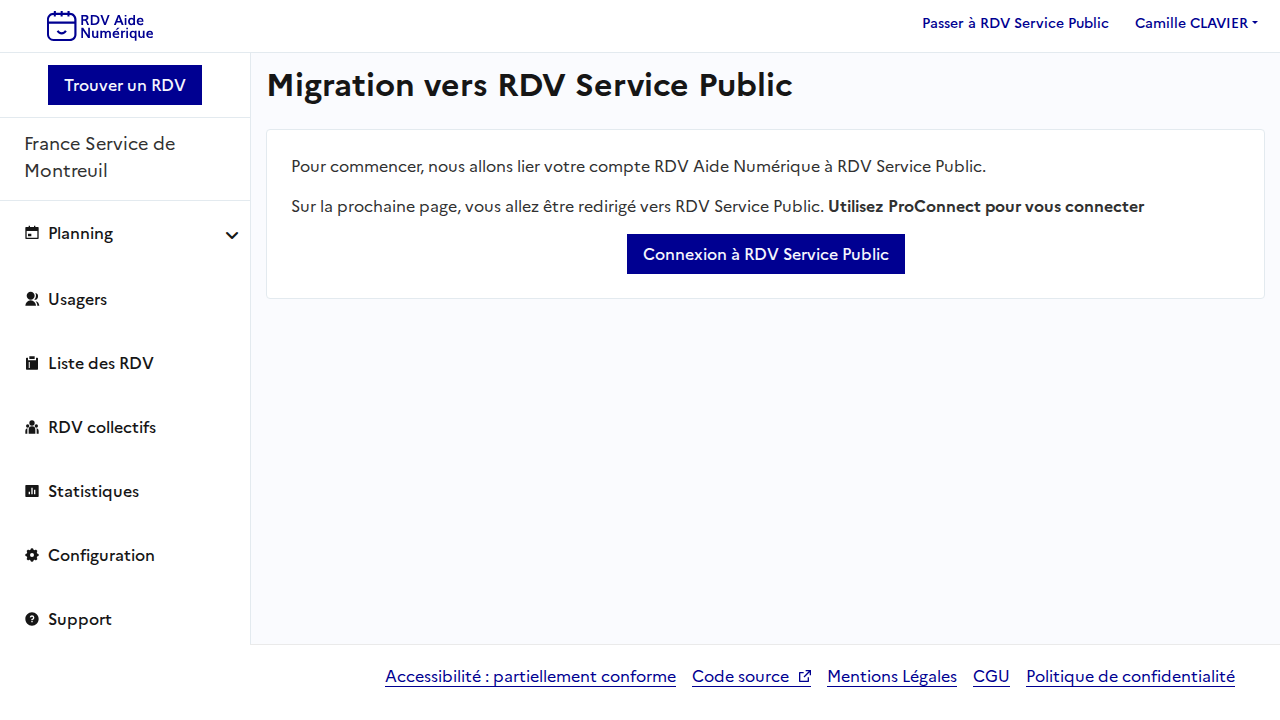Click the Usagers people icon
Viewport: 1280px width, 720px height.
(32, 299)
